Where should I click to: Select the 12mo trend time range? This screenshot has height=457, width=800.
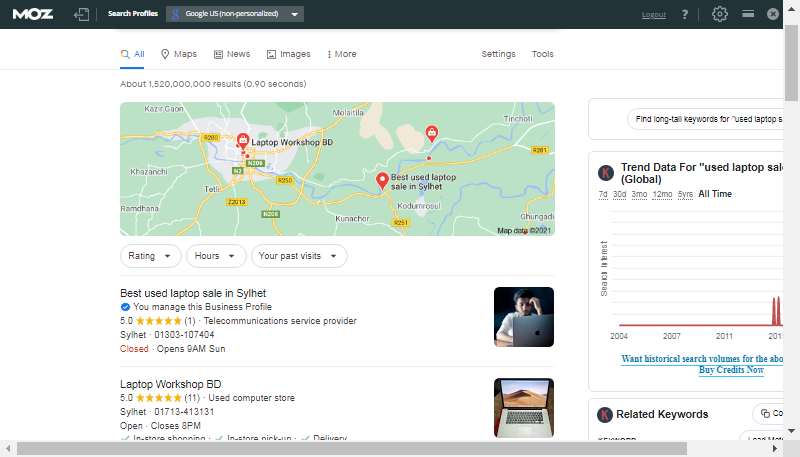pos(662,194)
